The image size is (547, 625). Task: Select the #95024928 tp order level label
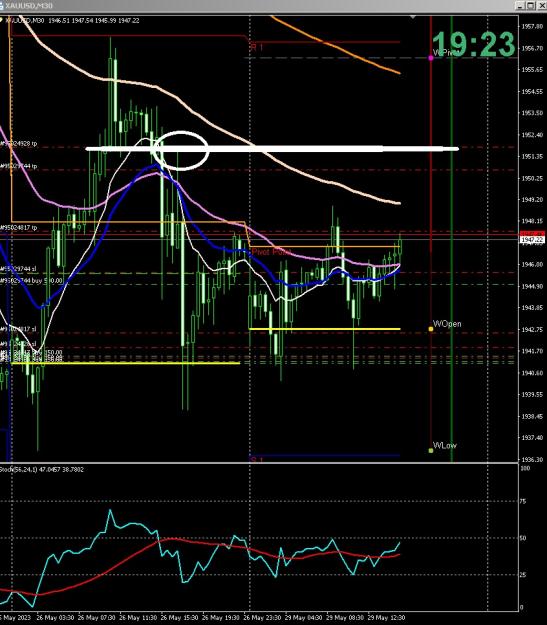(19, 143)
